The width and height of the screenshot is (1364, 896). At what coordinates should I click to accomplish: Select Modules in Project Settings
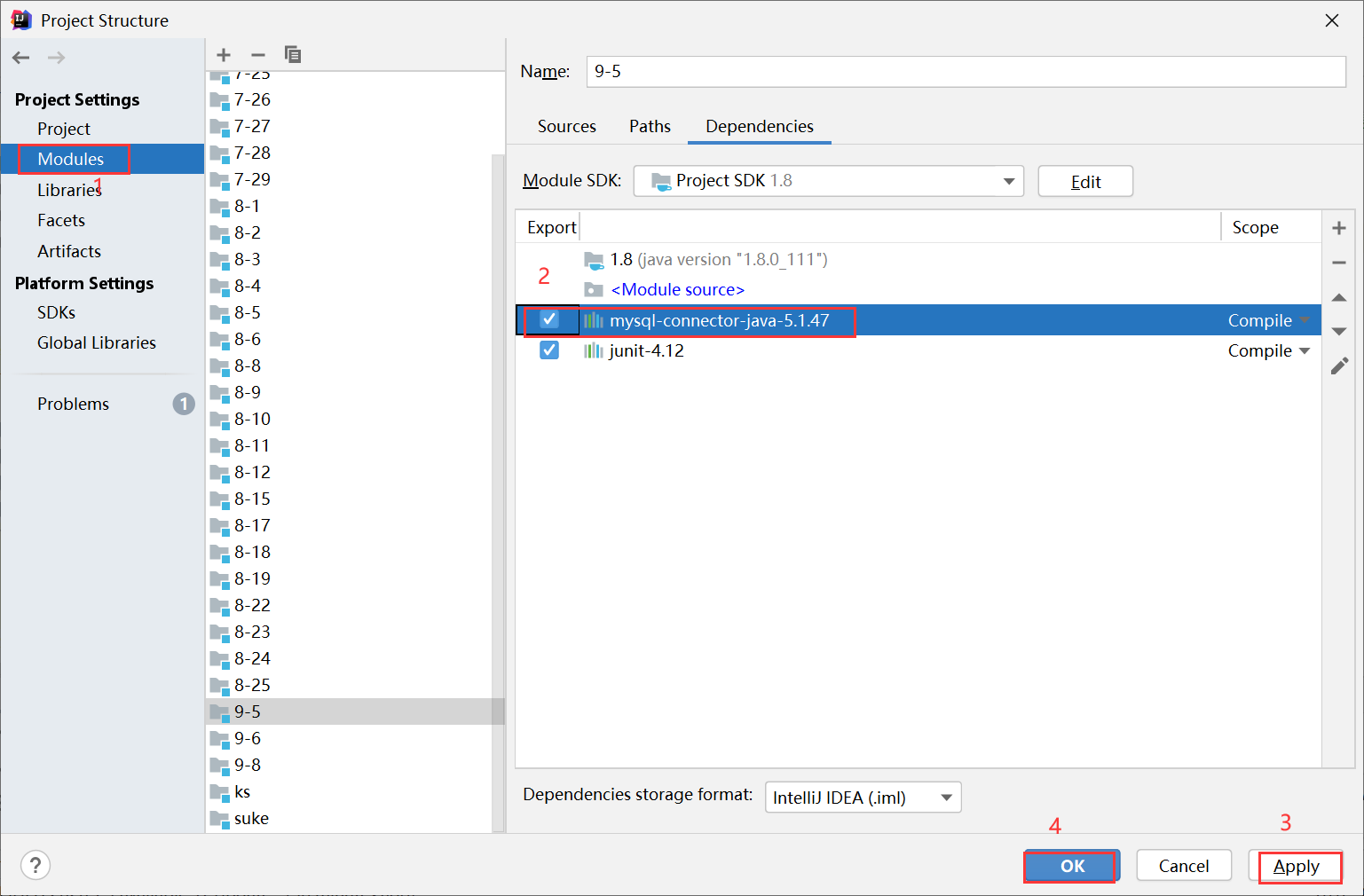point(71,159)
